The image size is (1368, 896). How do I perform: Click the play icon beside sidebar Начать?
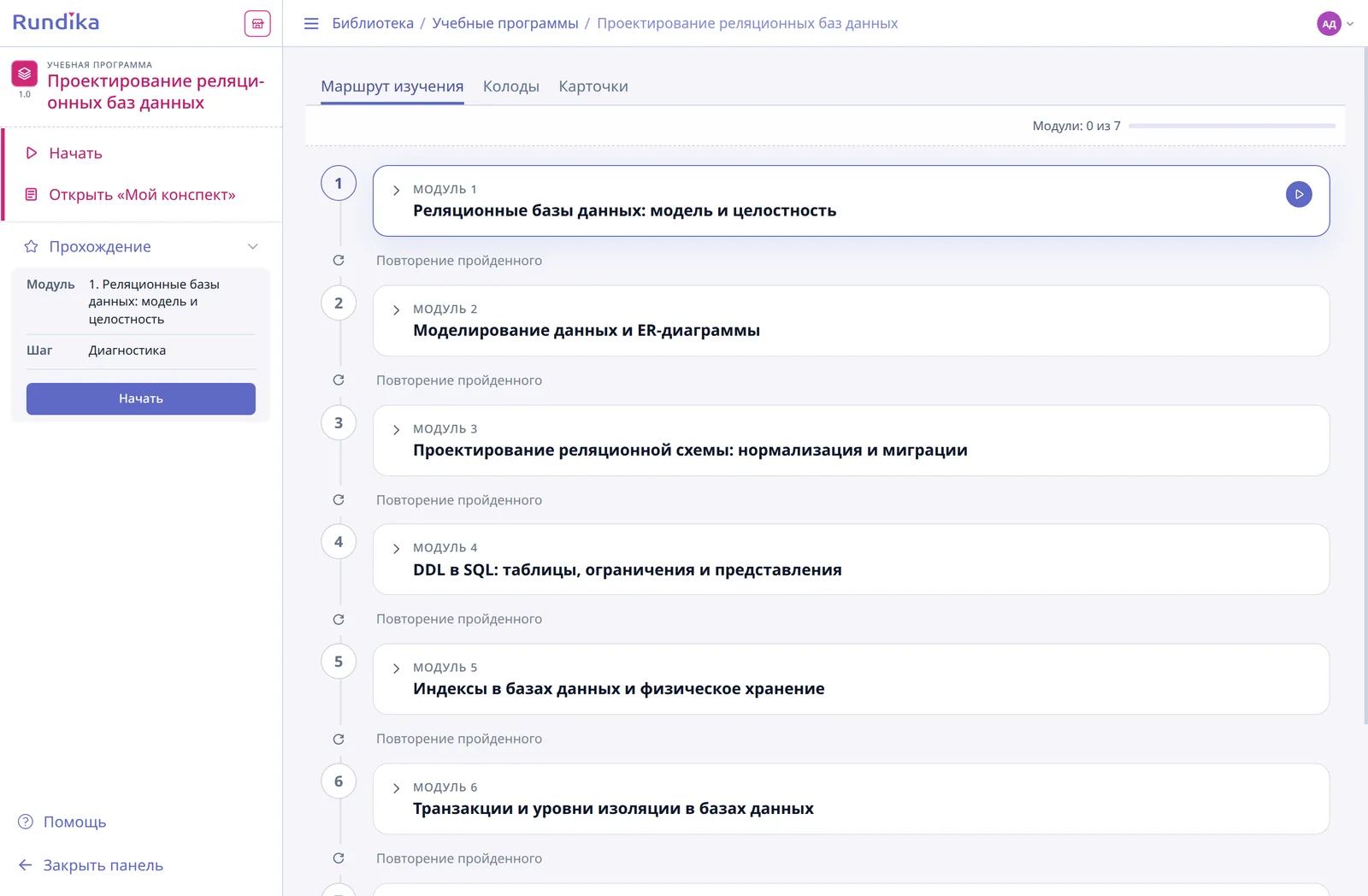(x=32, y=153)
